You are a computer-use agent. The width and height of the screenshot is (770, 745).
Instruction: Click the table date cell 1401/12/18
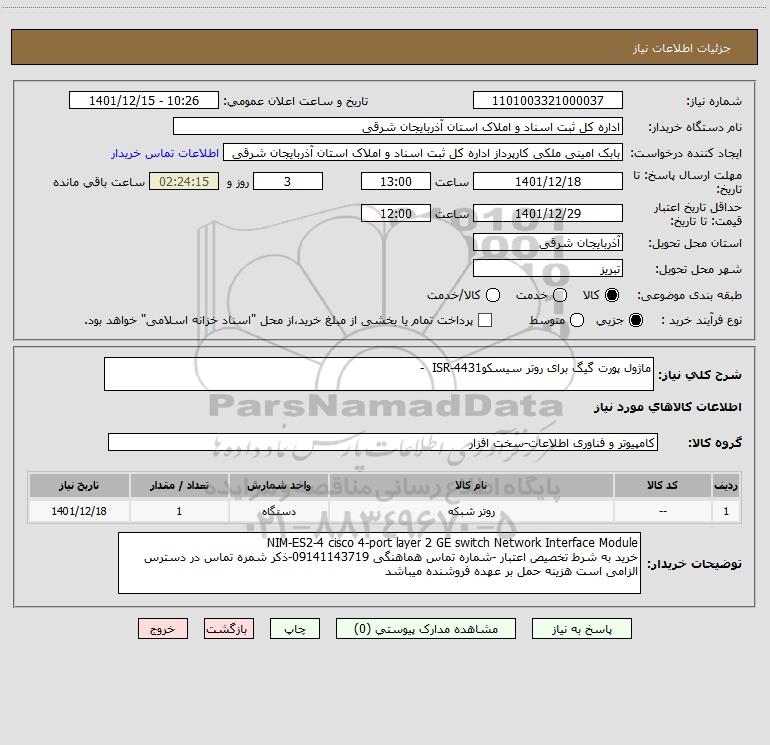tap(79, 511)
